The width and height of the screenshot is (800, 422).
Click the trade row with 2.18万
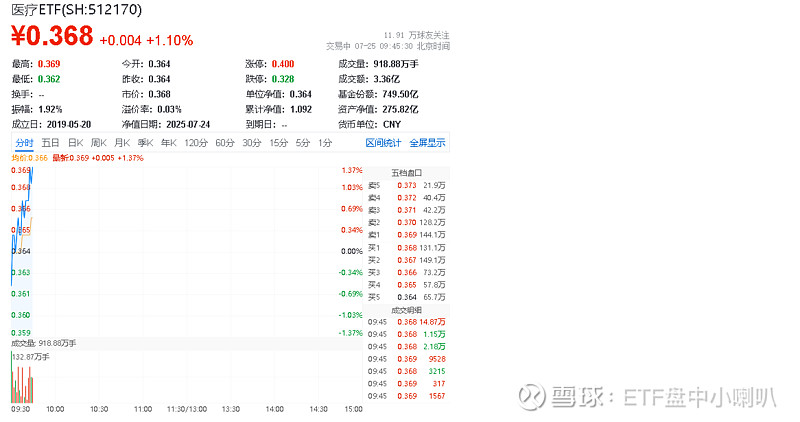click(x=407, y=346)
